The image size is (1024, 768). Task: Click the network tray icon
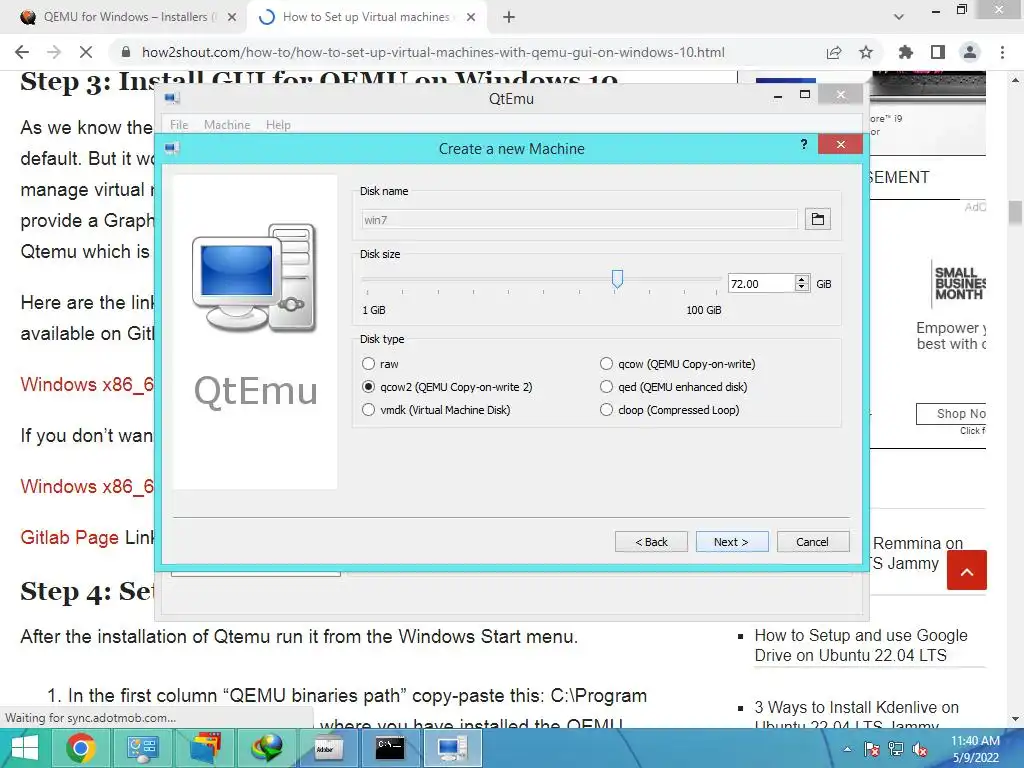896,750
